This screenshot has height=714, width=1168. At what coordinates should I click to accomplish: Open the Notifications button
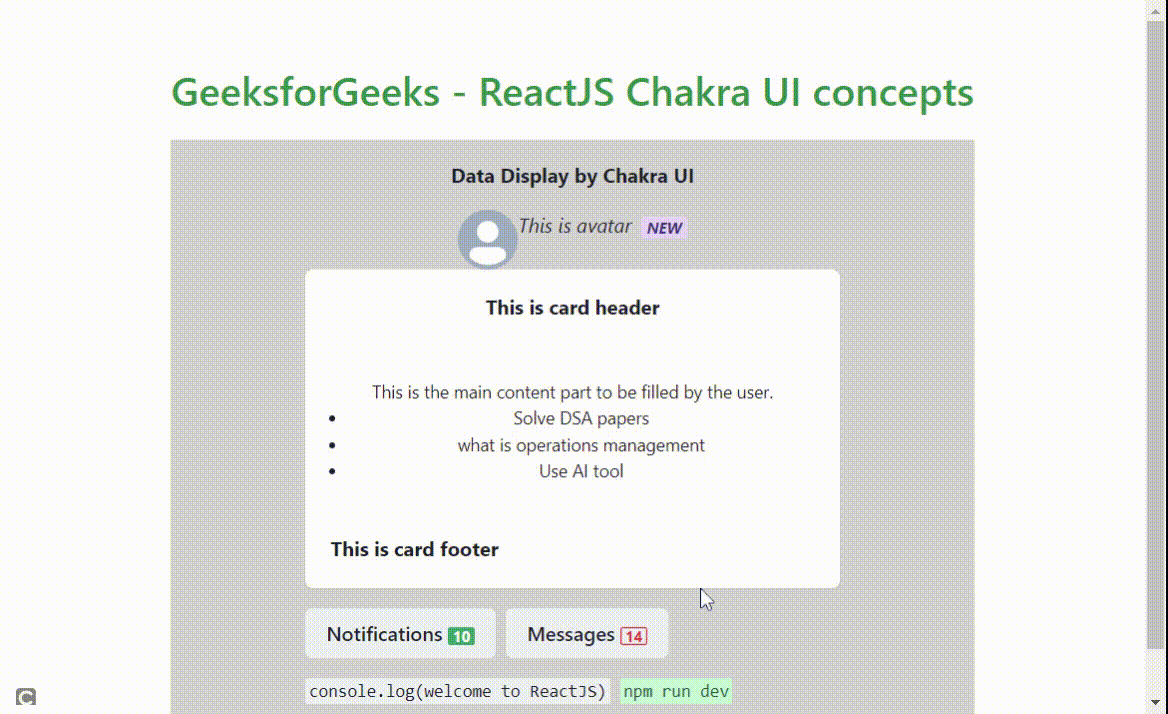(400, 634)
